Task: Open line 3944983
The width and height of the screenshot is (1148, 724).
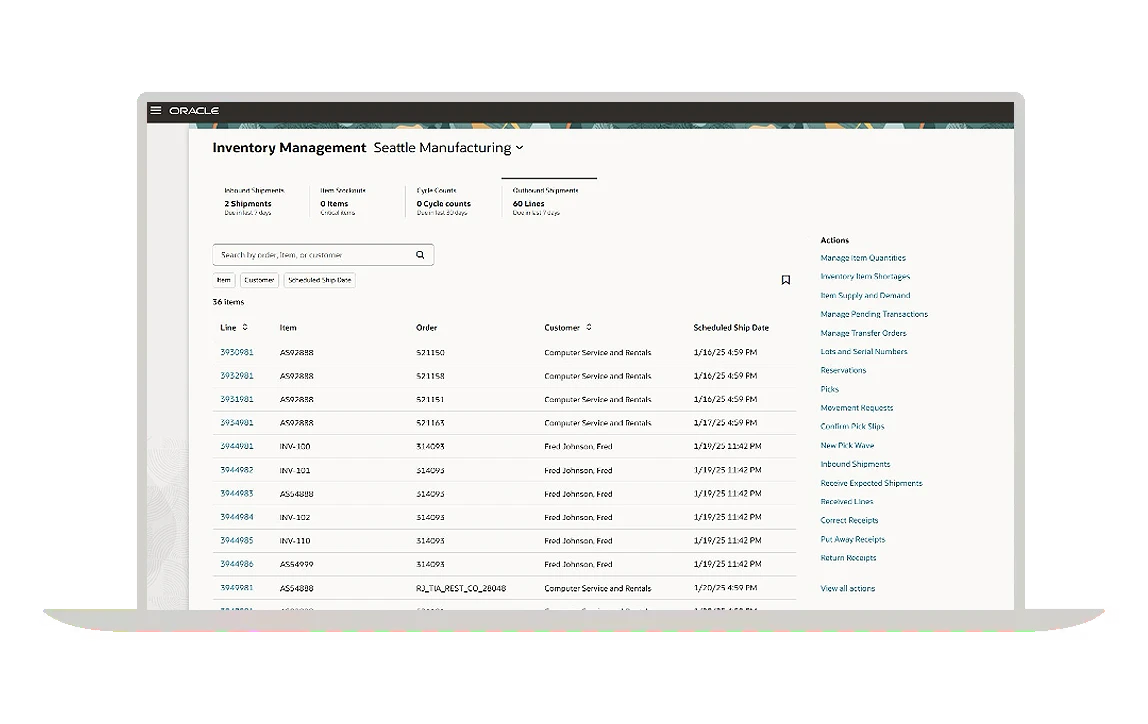Action: (x=236, y=493)
